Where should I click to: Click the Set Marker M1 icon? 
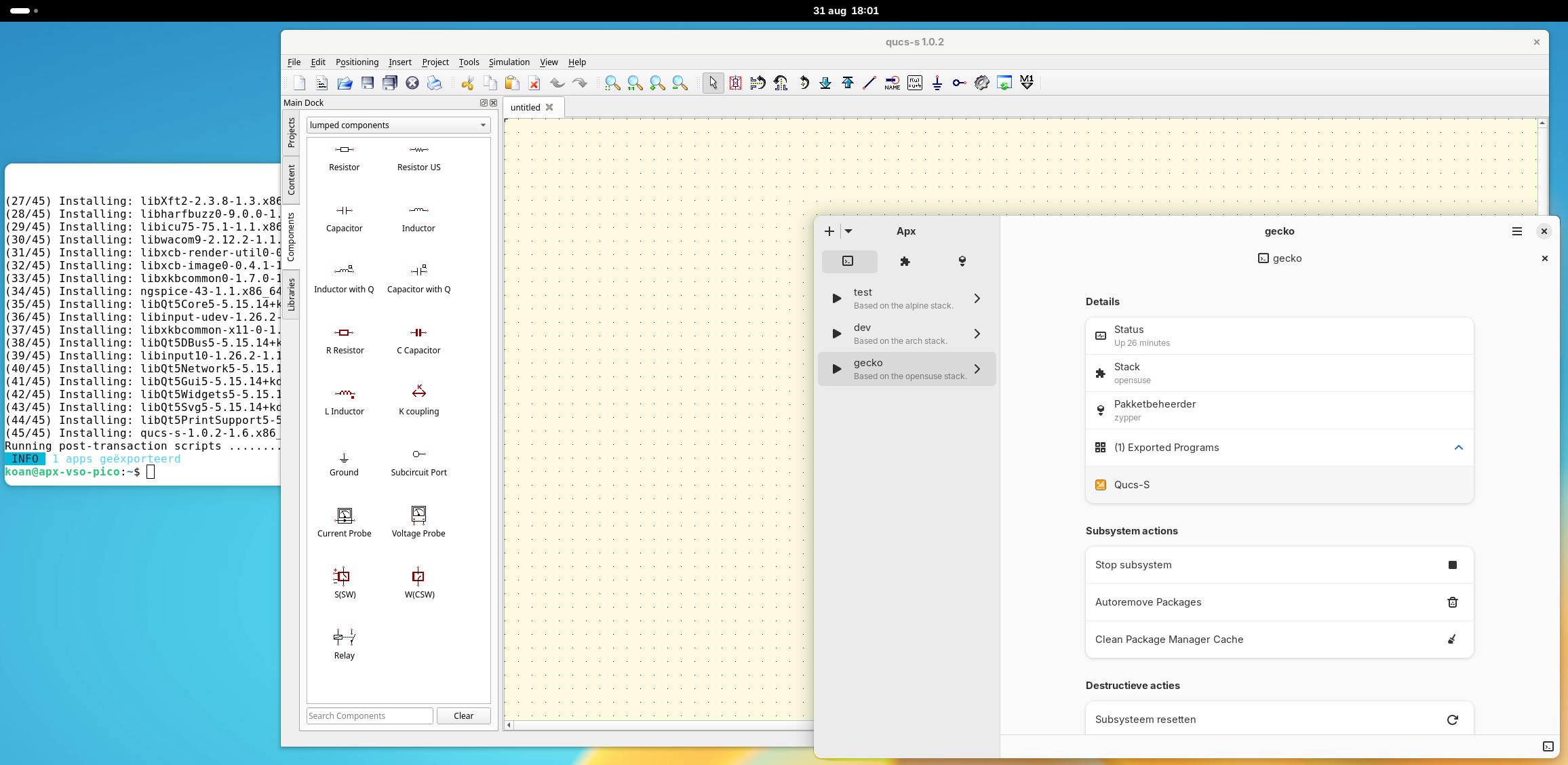point(1026,83)
